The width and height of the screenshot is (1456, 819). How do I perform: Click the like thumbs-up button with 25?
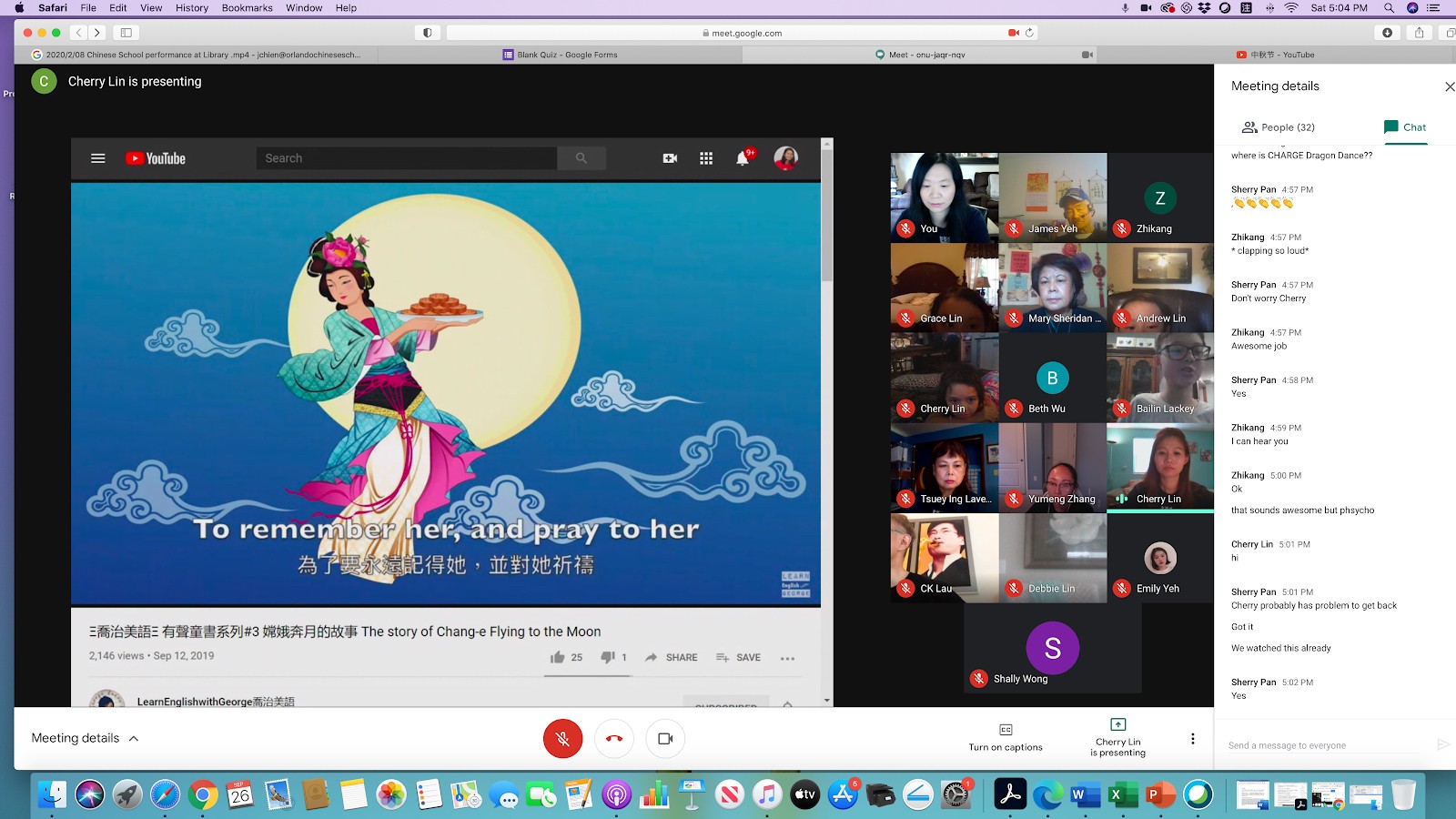[x=566, y=657]
